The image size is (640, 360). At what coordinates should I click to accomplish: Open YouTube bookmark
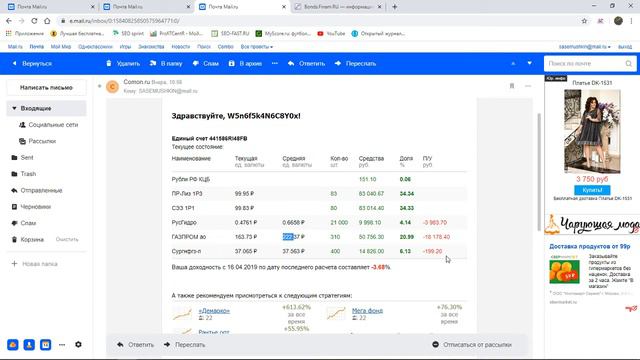331,33
